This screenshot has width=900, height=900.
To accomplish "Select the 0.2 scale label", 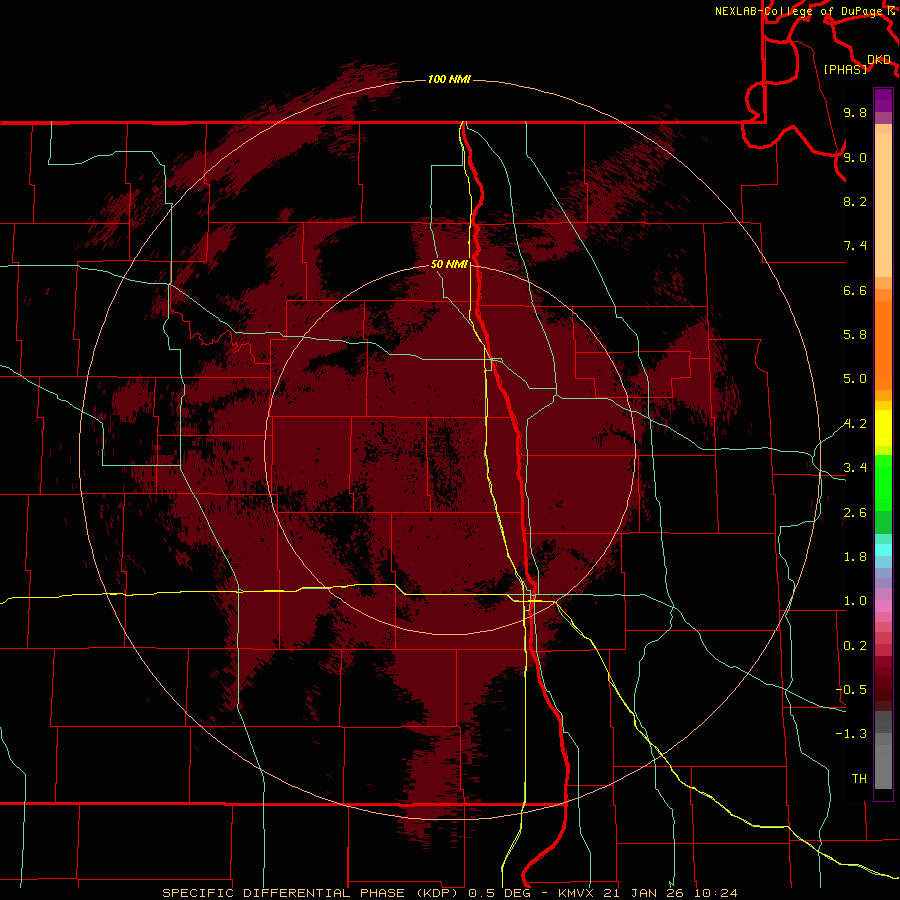I will click(x=855, y=646).
